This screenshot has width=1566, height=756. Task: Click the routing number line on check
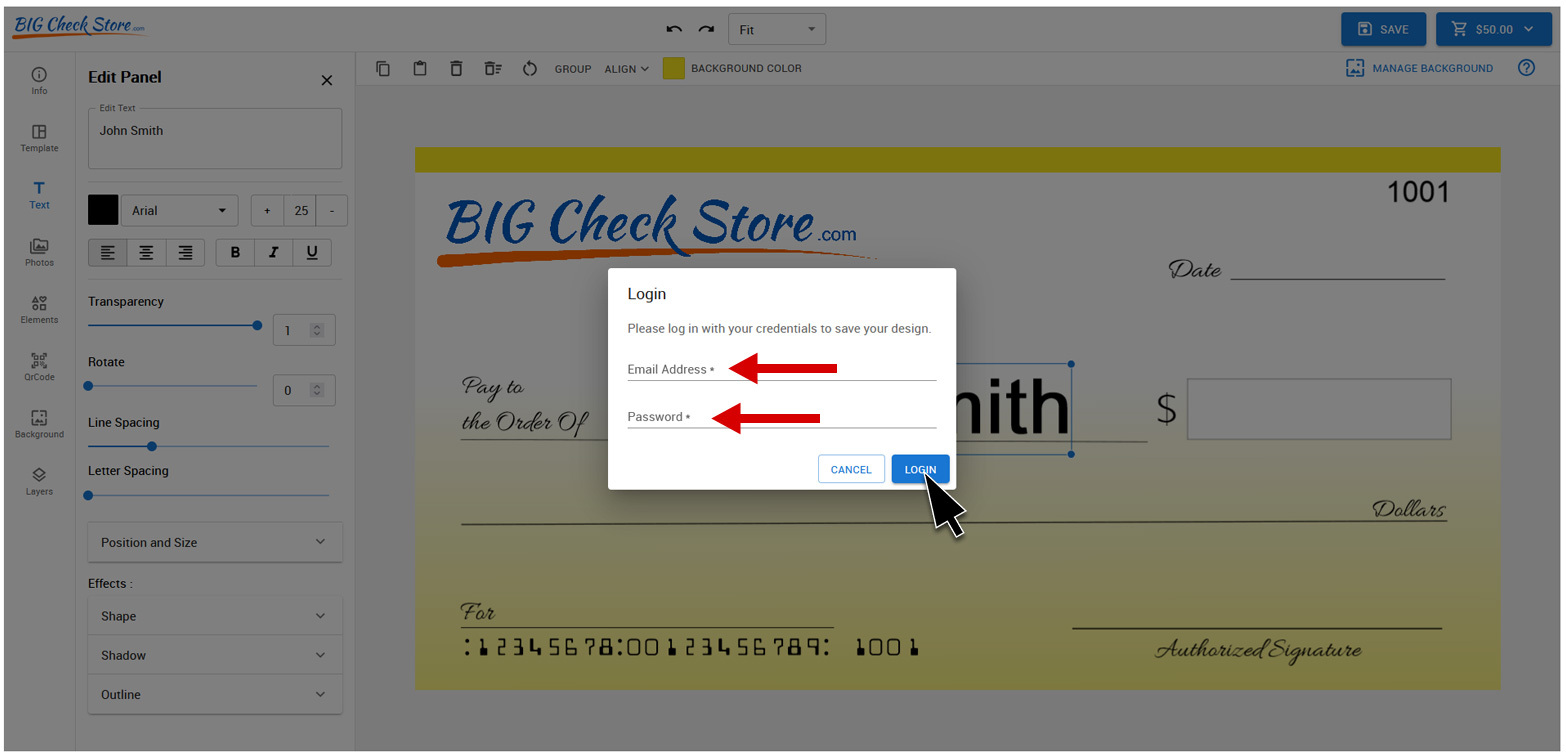[x=690, y=647]
